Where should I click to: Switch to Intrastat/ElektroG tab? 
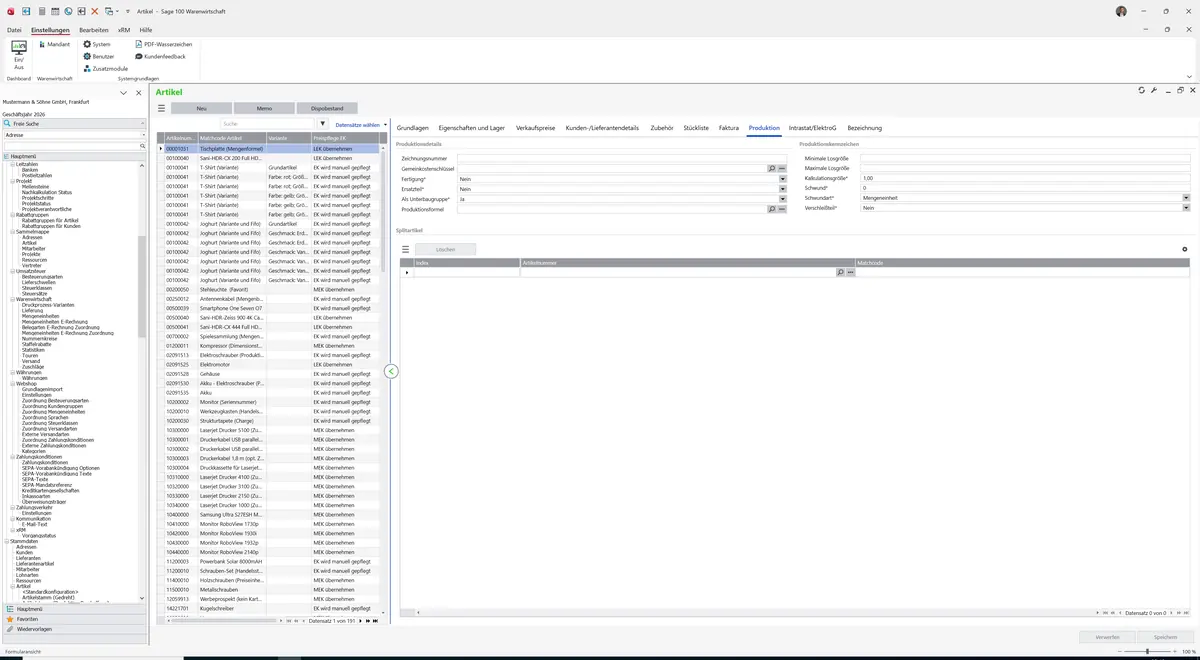(812, 128)
